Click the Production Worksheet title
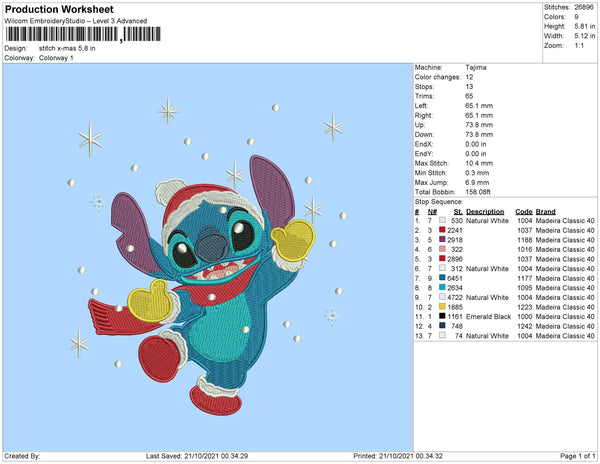The image size is (600, 464). 59,9
